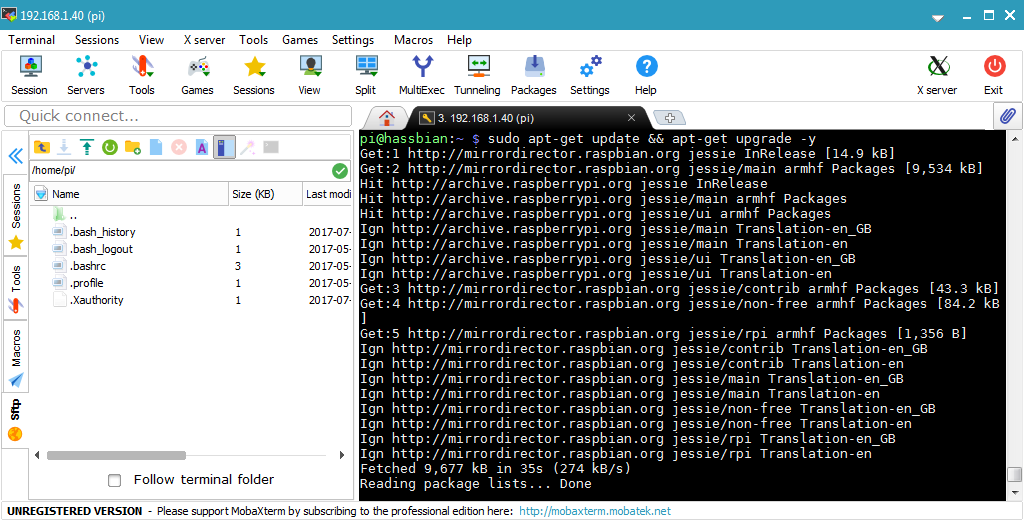The height and width of the screenshot is (521, 1024).
Task: Click the paperclip icon at right edge
Action: pyautogui.click(x=1008, y=116)
